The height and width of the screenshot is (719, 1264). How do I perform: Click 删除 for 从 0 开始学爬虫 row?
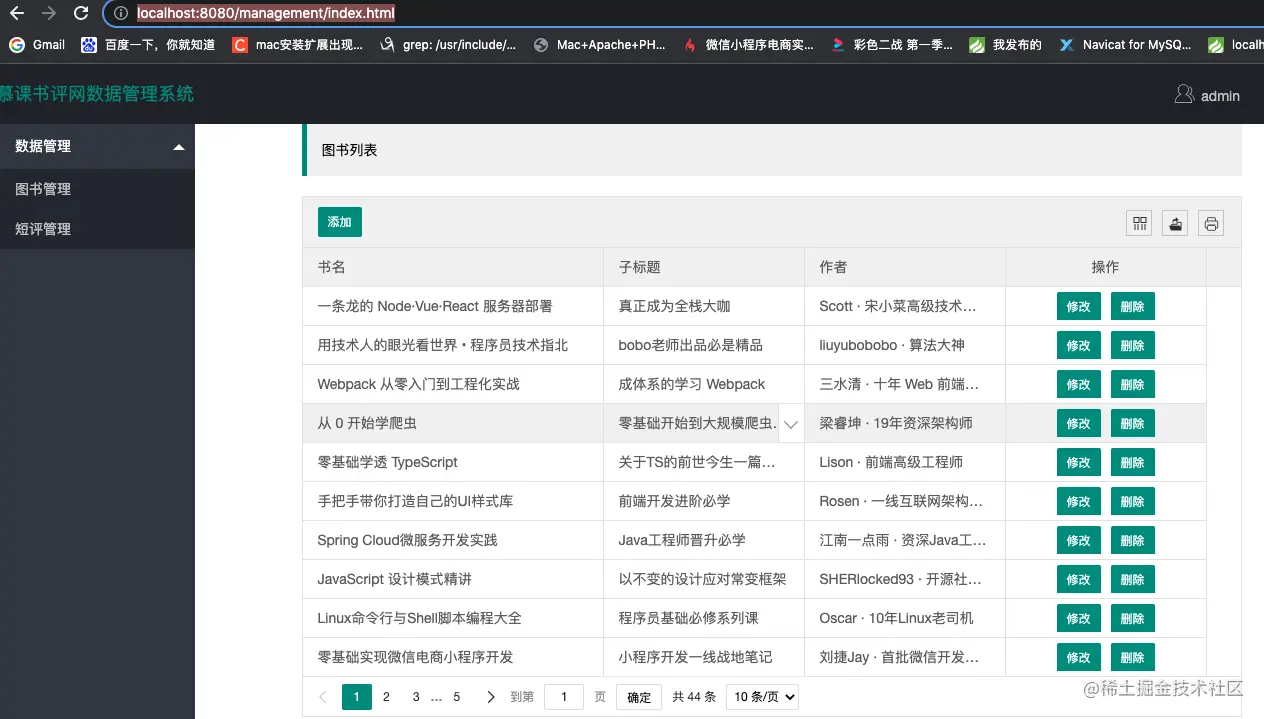[x=1133, y=423]
